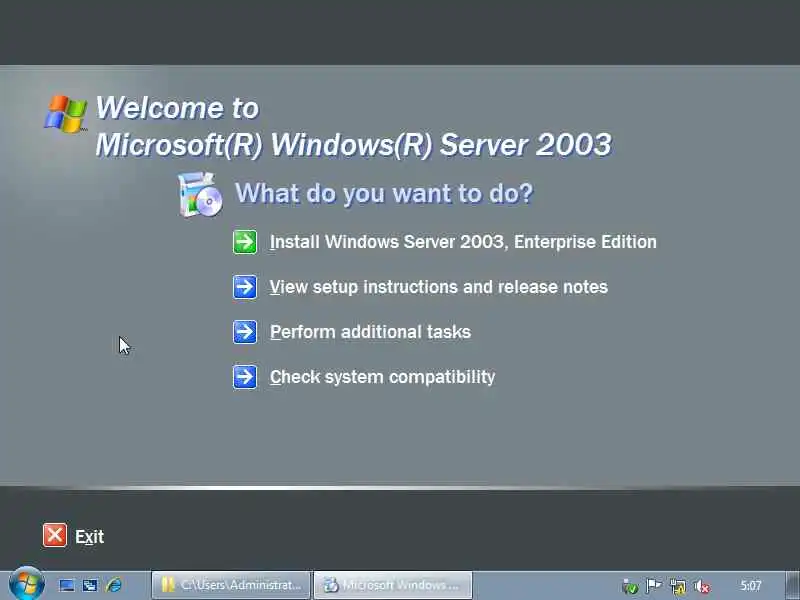
Task: Click the muted volume tray icon
Action: pyautogui.click(x=702, y=587)
